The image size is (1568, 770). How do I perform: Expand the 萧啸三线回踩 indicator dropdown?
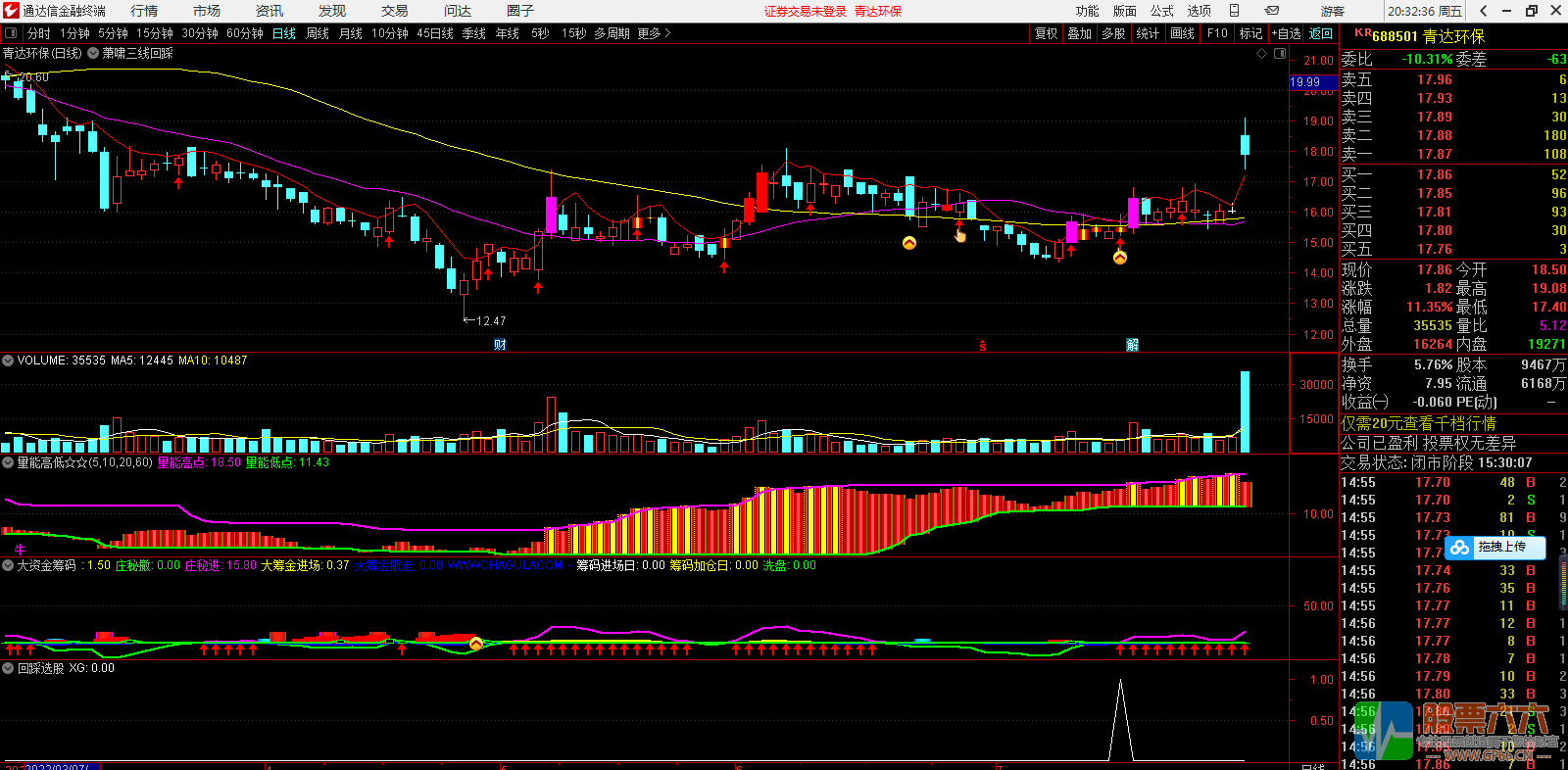point(94,54)
